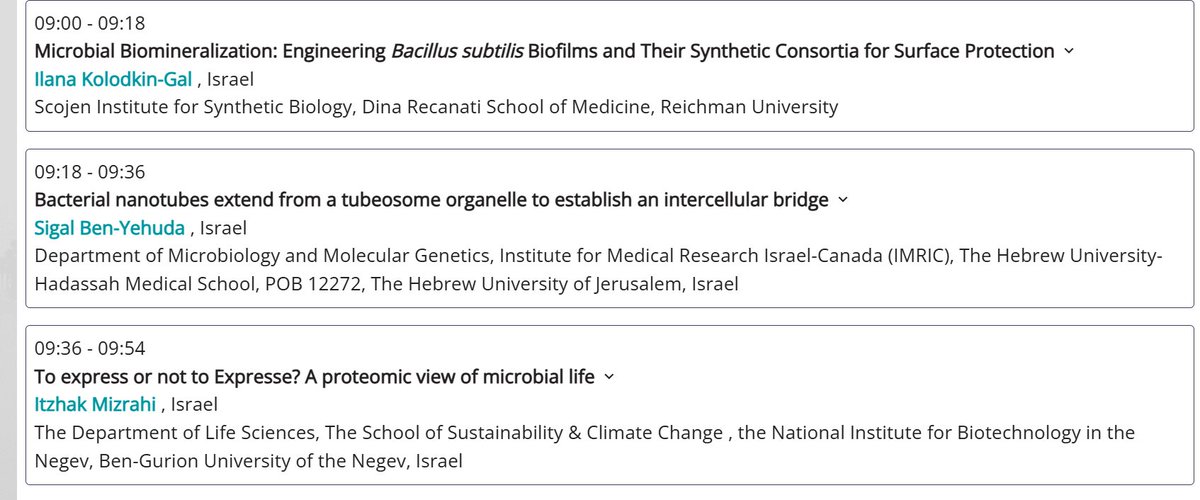Screen dimensions: 1200x500
Task: Click the proteomic view of microbial life title
Action: pyautogui.click(x=314, y=377)
